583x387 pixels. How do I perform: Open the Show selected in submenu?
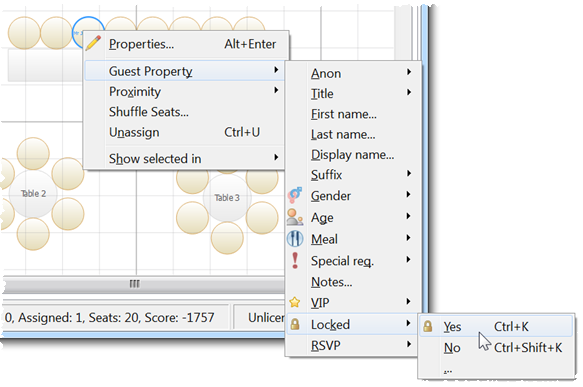tap(185, 158)
